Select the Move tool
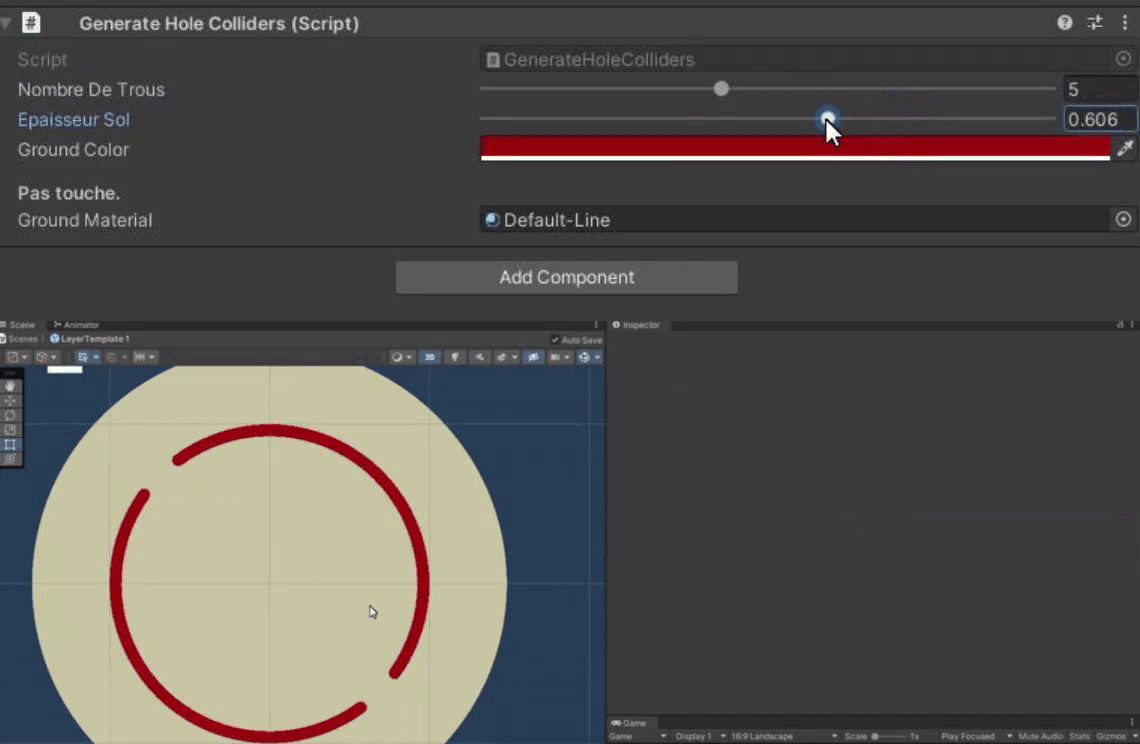1140x744 pixels. (x=10, y=401)
